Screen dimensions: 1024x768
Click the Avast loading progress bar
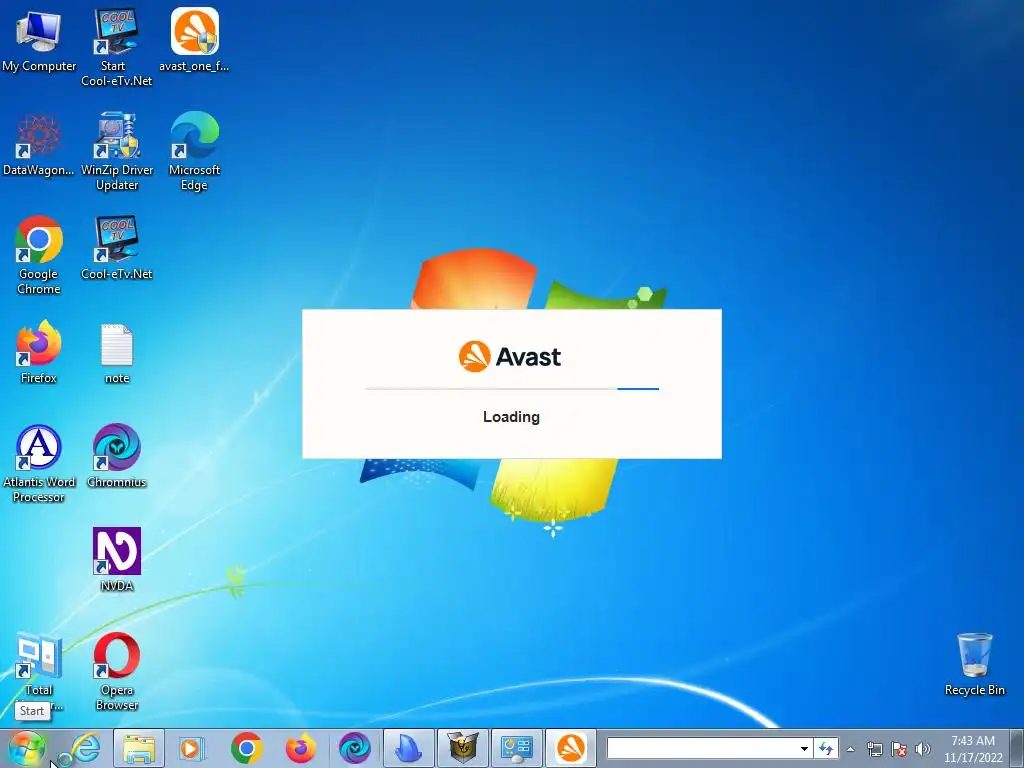(512, 389)
